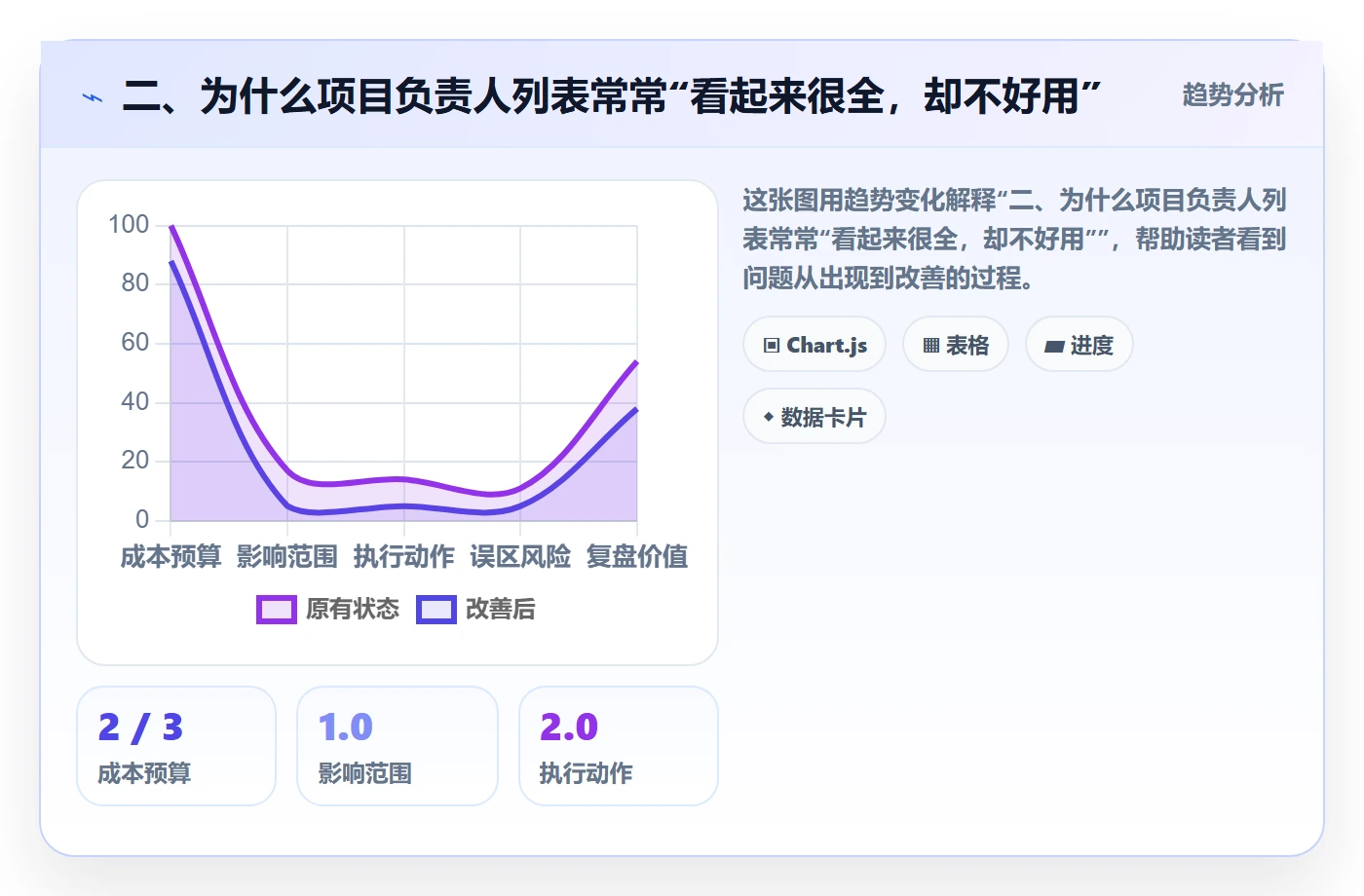Click the lightning bolt icon beside the heading
This screenshot has width=1364, height=896.
93,97
